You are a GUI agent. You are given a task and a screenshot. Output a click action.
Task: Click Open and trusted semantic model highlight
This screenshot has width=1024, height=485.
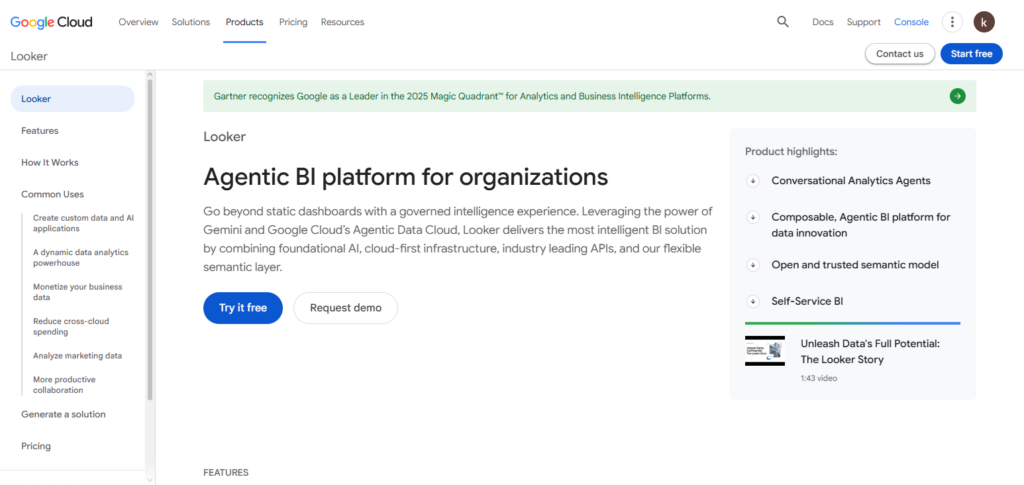tap(855, 265)
